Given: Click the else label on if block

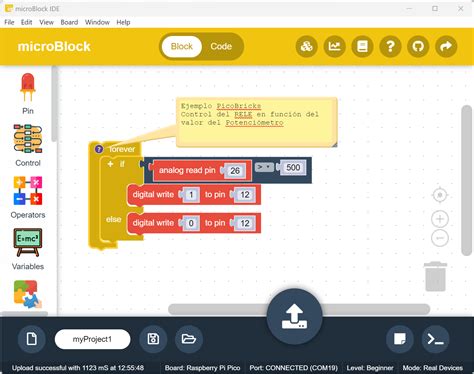Looking at the screenshot, I should [x=113, y=219].
